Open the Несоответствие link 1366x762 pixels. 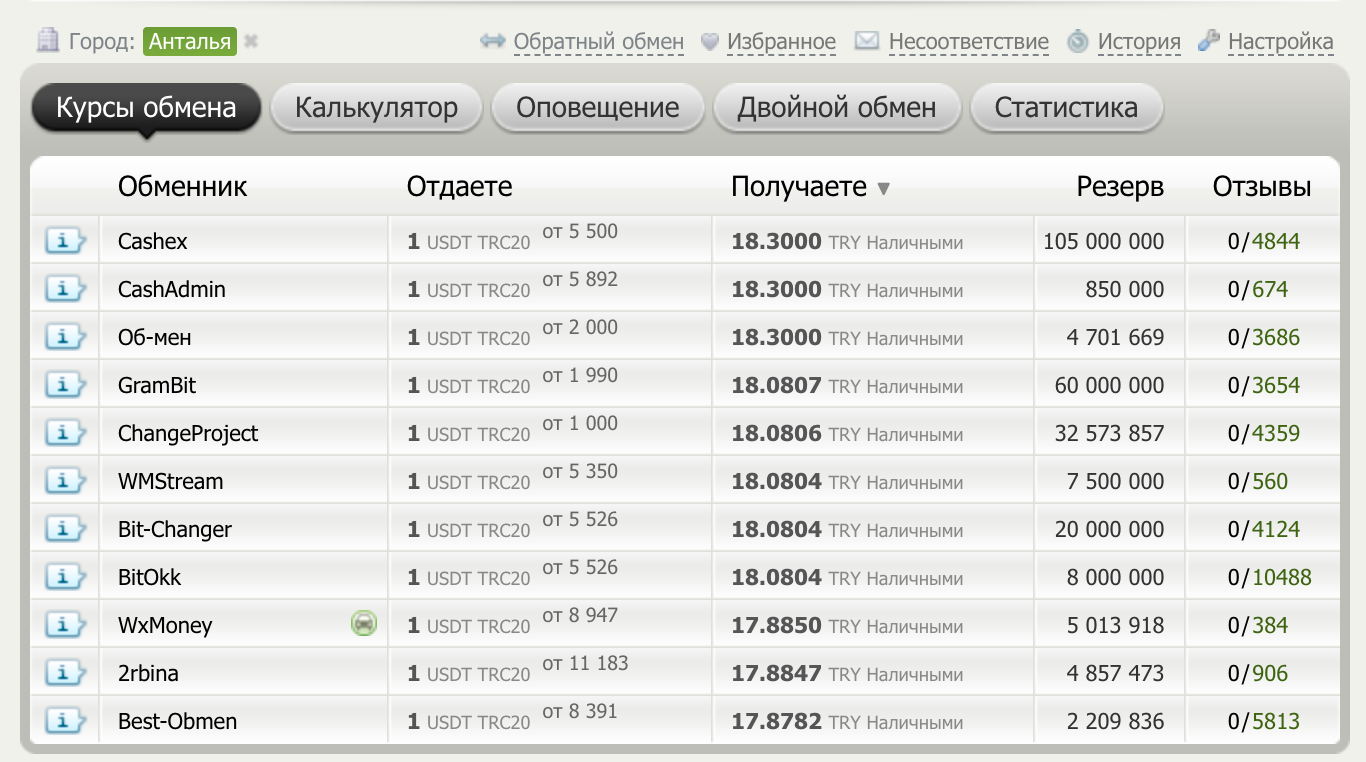pos(969,42)
